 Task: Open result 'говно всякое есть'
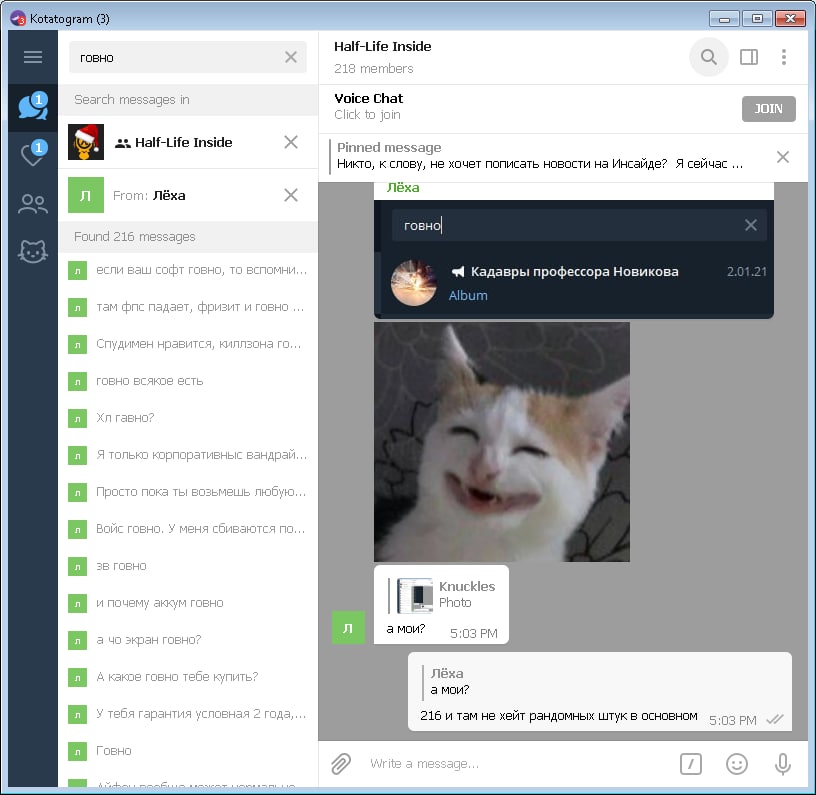pos(188,381)
